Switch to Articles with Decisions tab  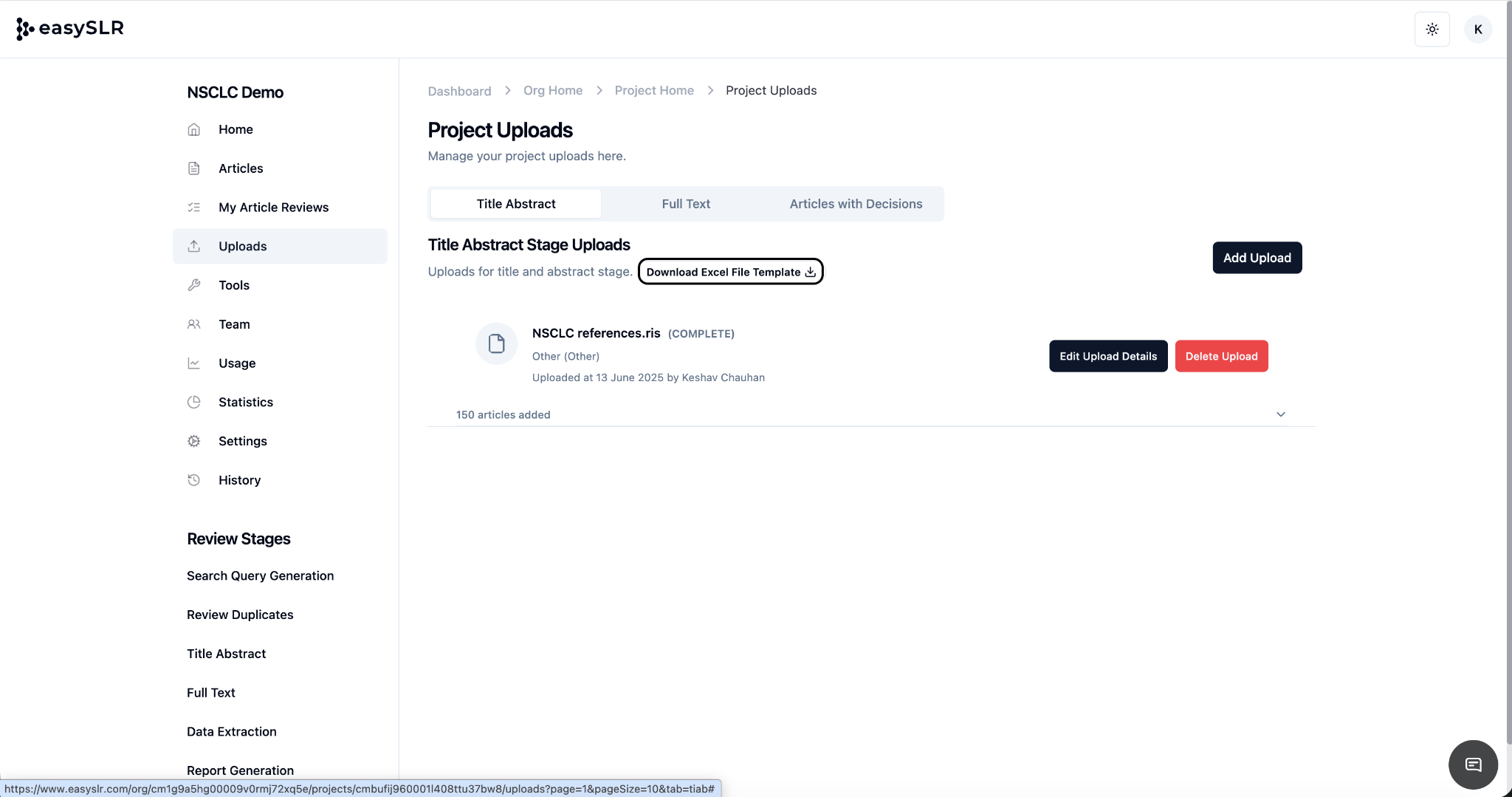click(x=856, y=204)
